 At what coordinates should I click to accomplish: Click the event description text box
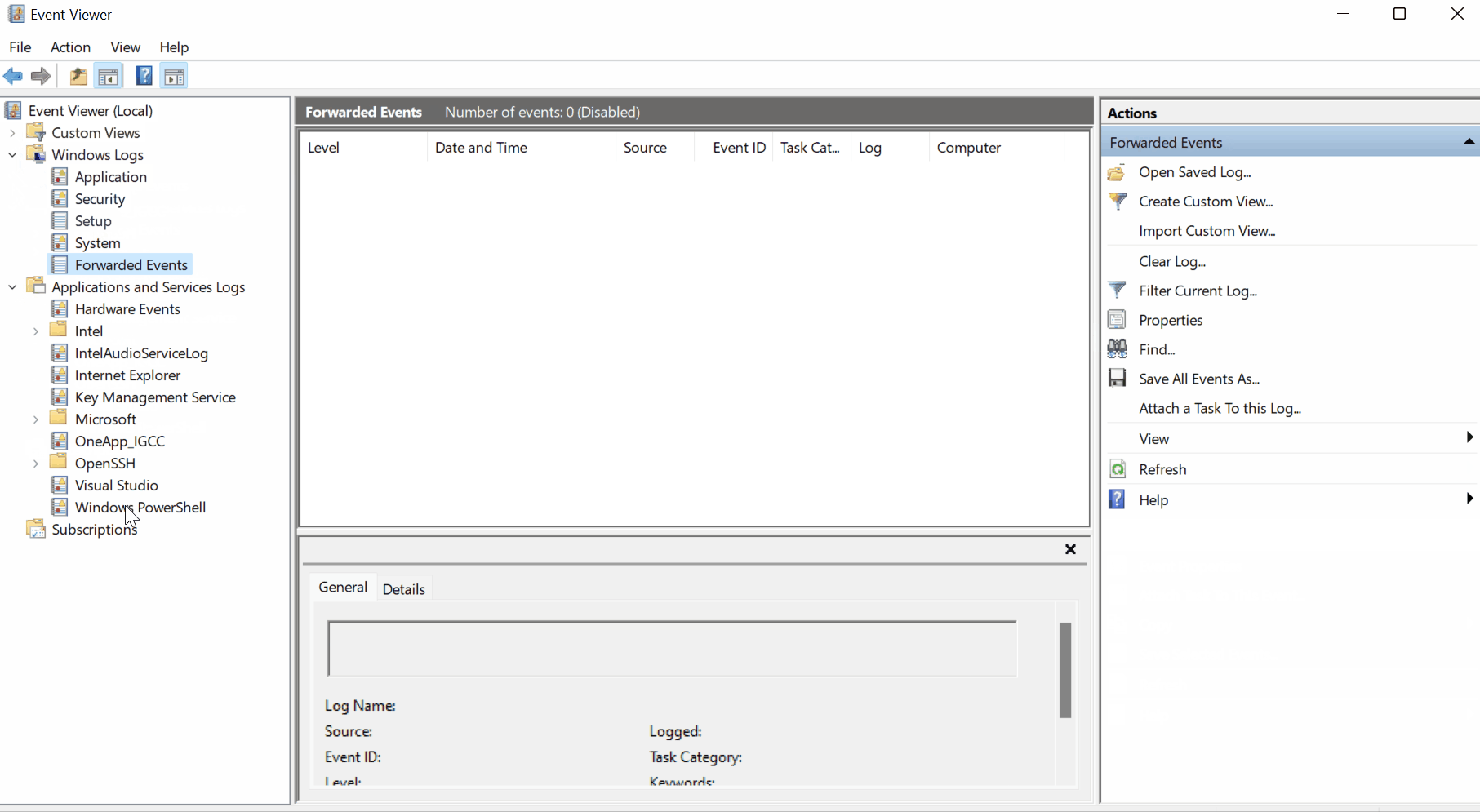coord(672,648)
